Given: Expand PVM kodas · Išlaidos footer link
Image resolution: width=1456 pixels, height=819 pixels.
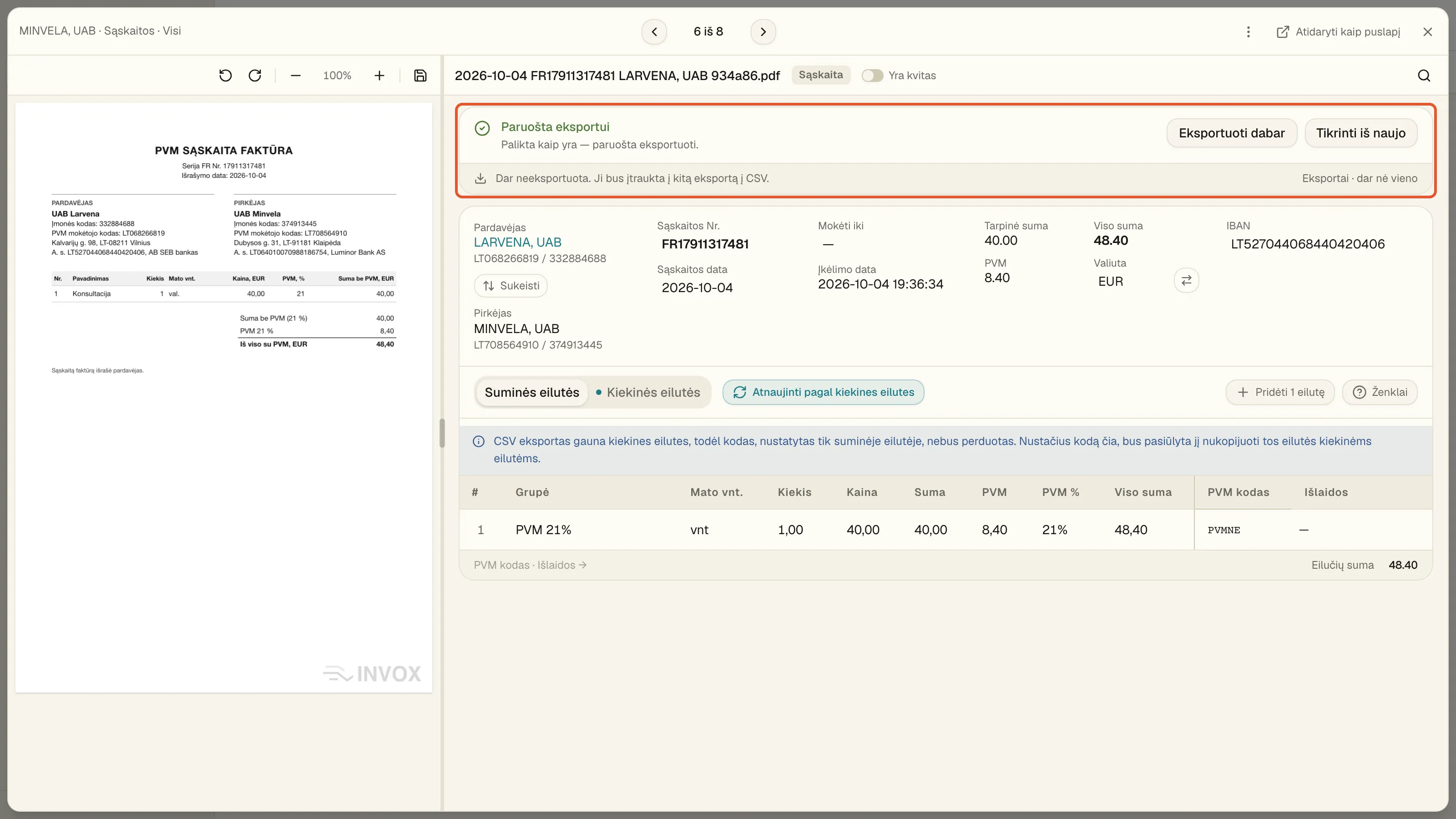Looking at the screenshot, I should click(530, 565).
